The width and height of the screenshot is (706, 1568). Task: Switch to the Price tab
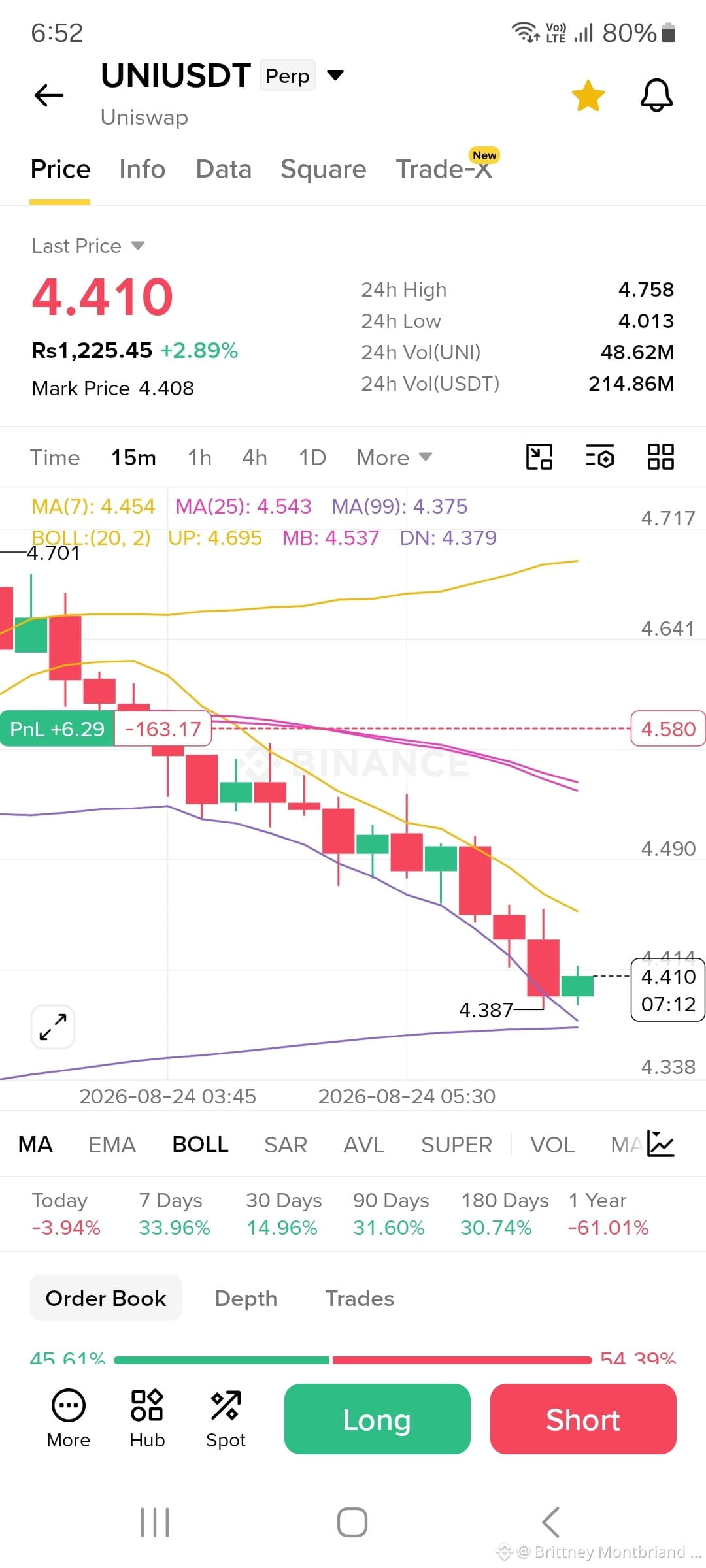coord(60,169)
